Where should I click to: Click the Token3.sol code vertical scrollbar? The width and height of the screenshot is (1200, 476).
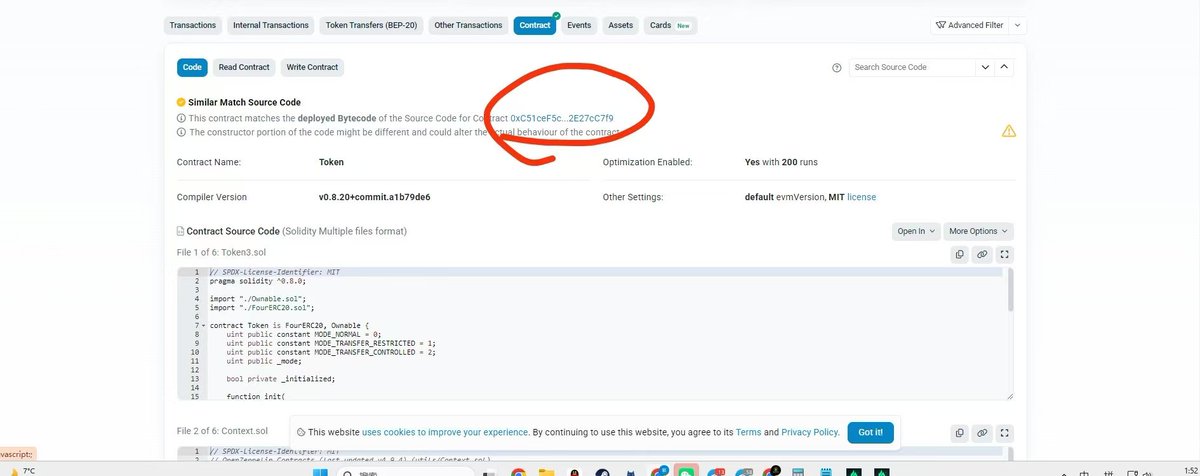coord(1010,290)
